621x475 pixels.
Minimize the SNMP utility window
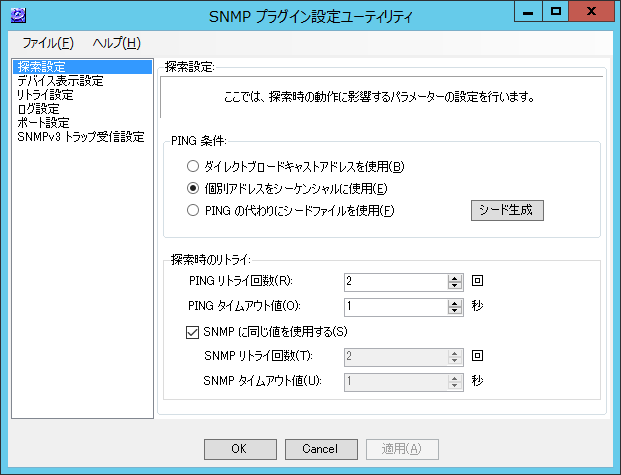click(528, 11)
